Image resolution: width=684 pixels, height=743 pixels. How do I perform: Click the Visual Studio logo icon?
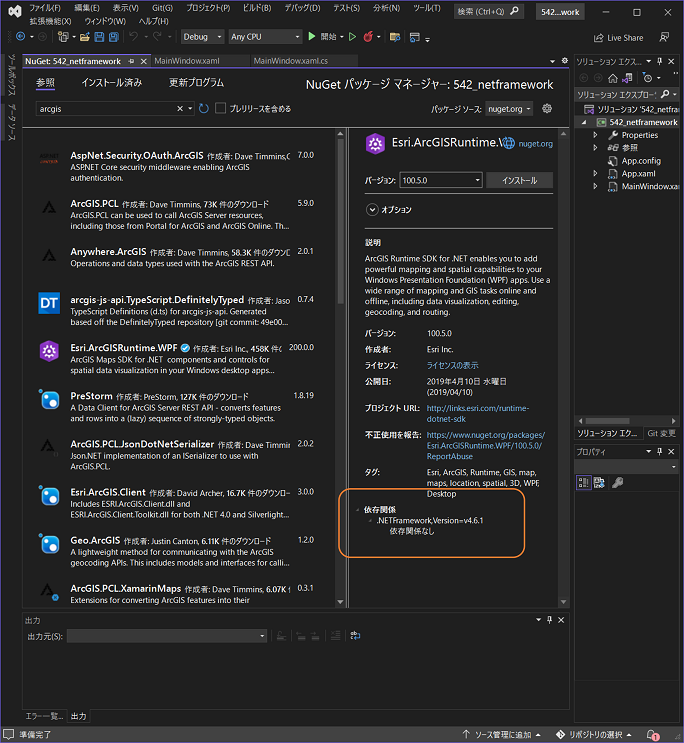[x=15, y=11]
